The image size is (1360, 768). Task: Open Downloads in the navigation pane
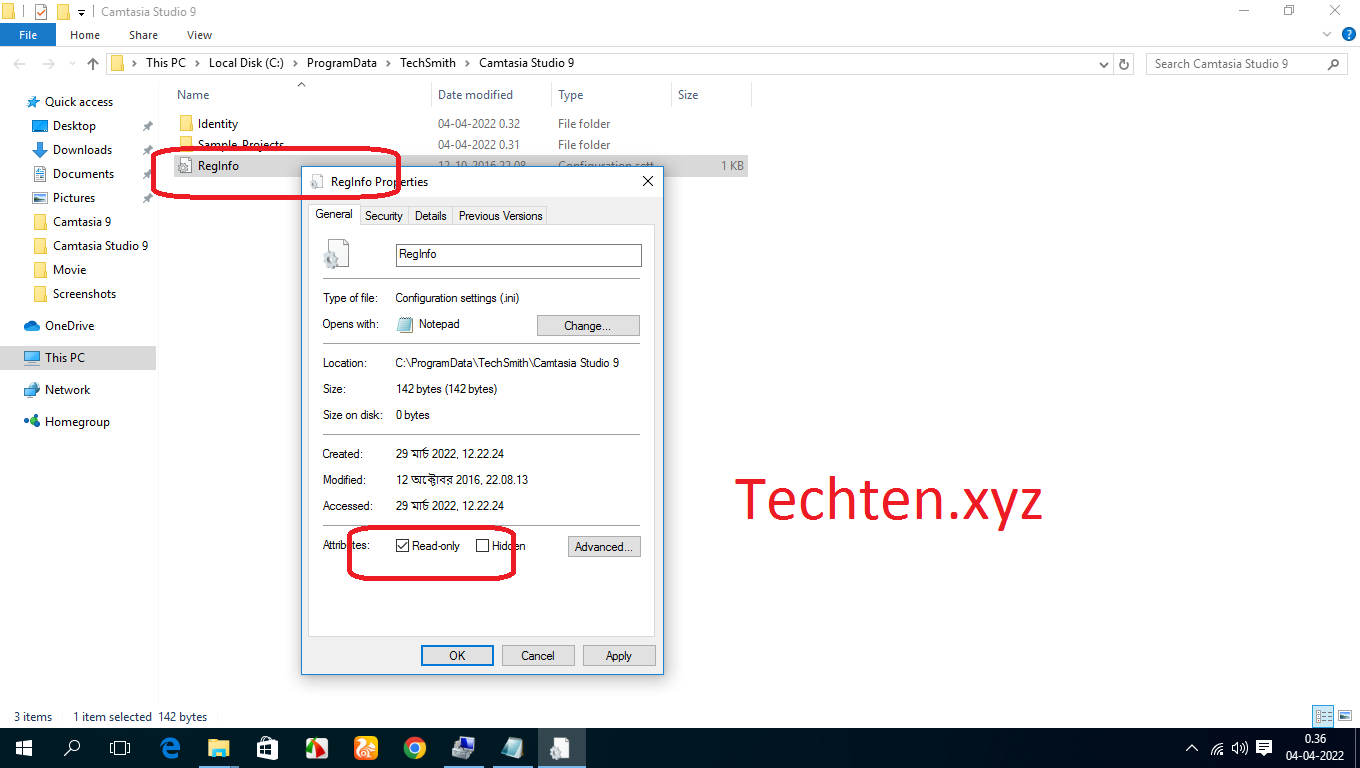82,150
